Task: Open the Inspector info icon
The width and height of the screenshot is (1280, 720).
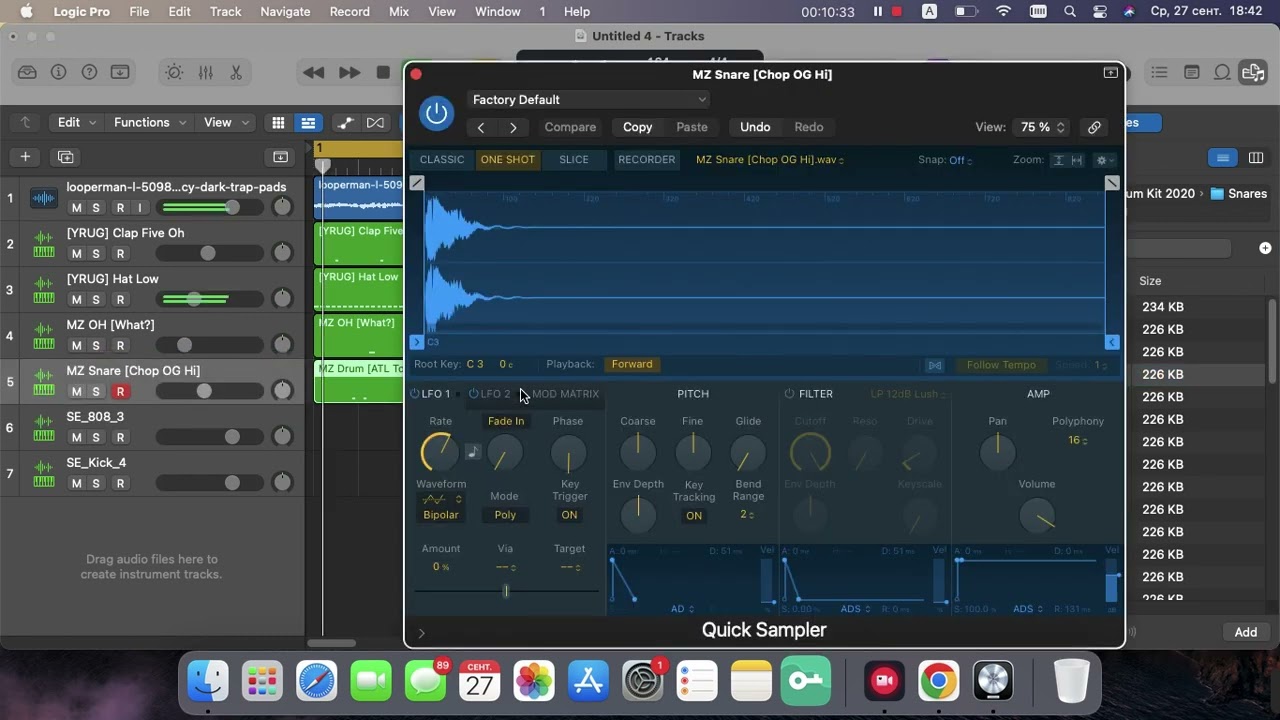Action: pyautogui.click(x=58, y=72)
